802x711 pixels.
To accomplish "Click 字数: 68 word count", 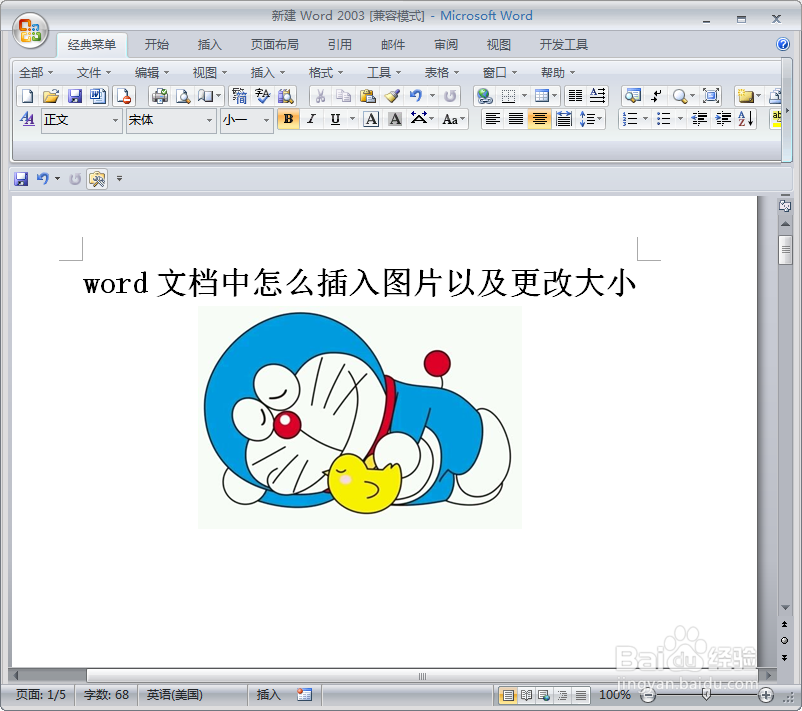I will click(106, 695).
